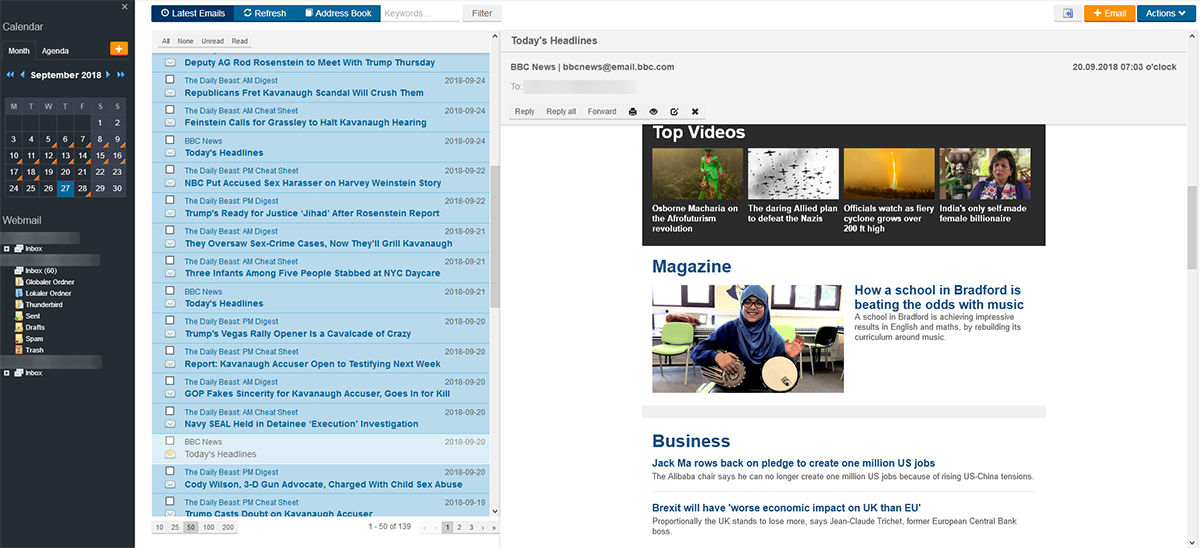This screenshot has height=548, width=1200.
Task: Go to the next page of emails
Action: pos(481,527)
